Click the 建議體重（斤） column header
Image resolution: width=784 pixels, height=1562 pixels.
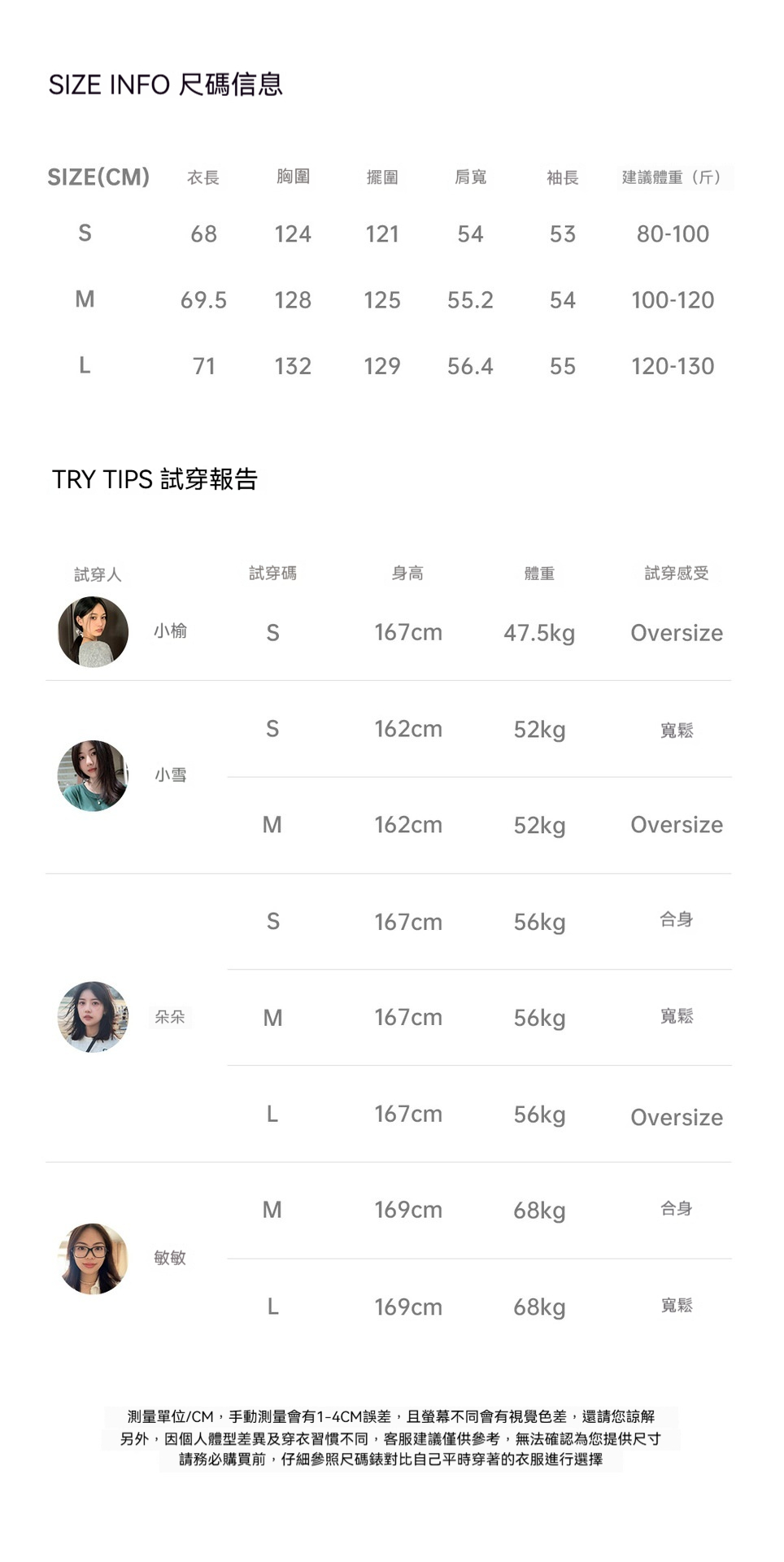673,177
